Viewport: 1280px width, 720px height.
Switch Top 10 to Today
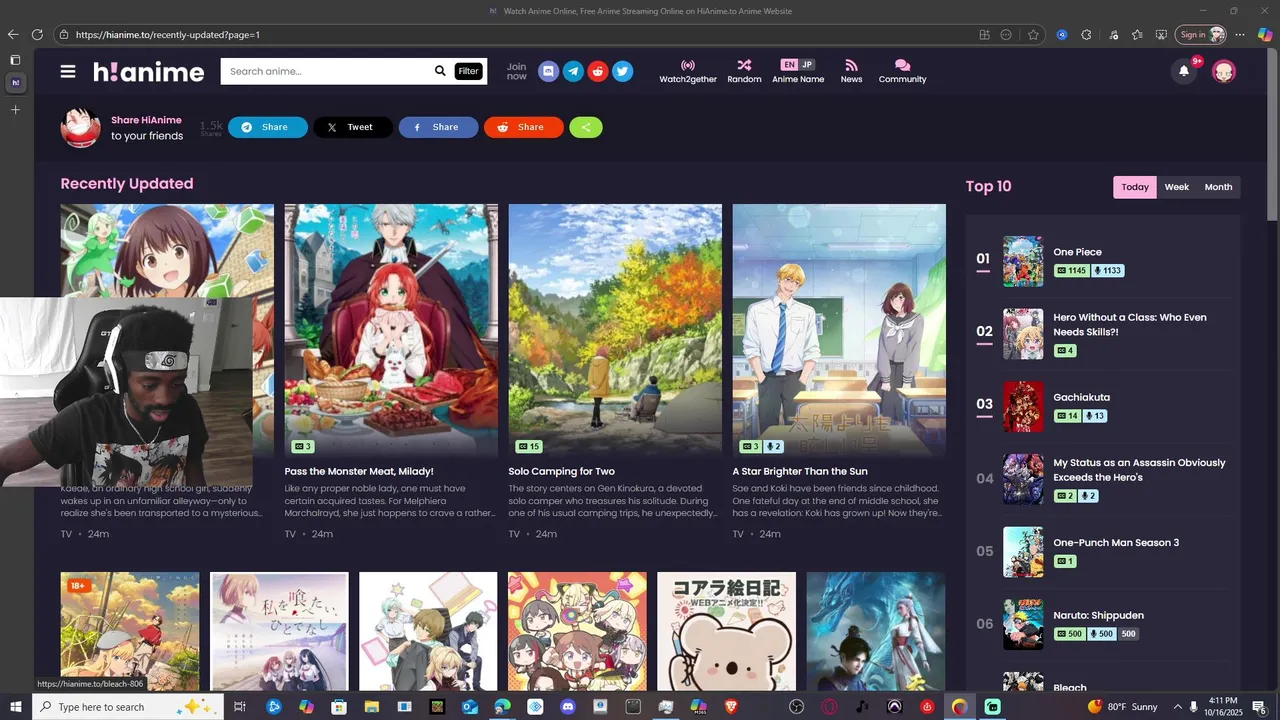[1135, 187]
